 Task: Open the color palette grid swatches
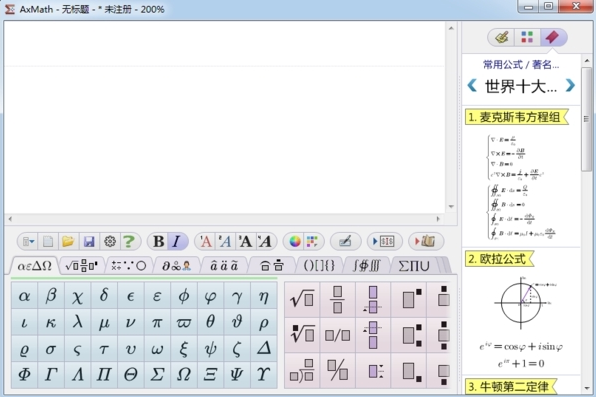click(312, 241)
